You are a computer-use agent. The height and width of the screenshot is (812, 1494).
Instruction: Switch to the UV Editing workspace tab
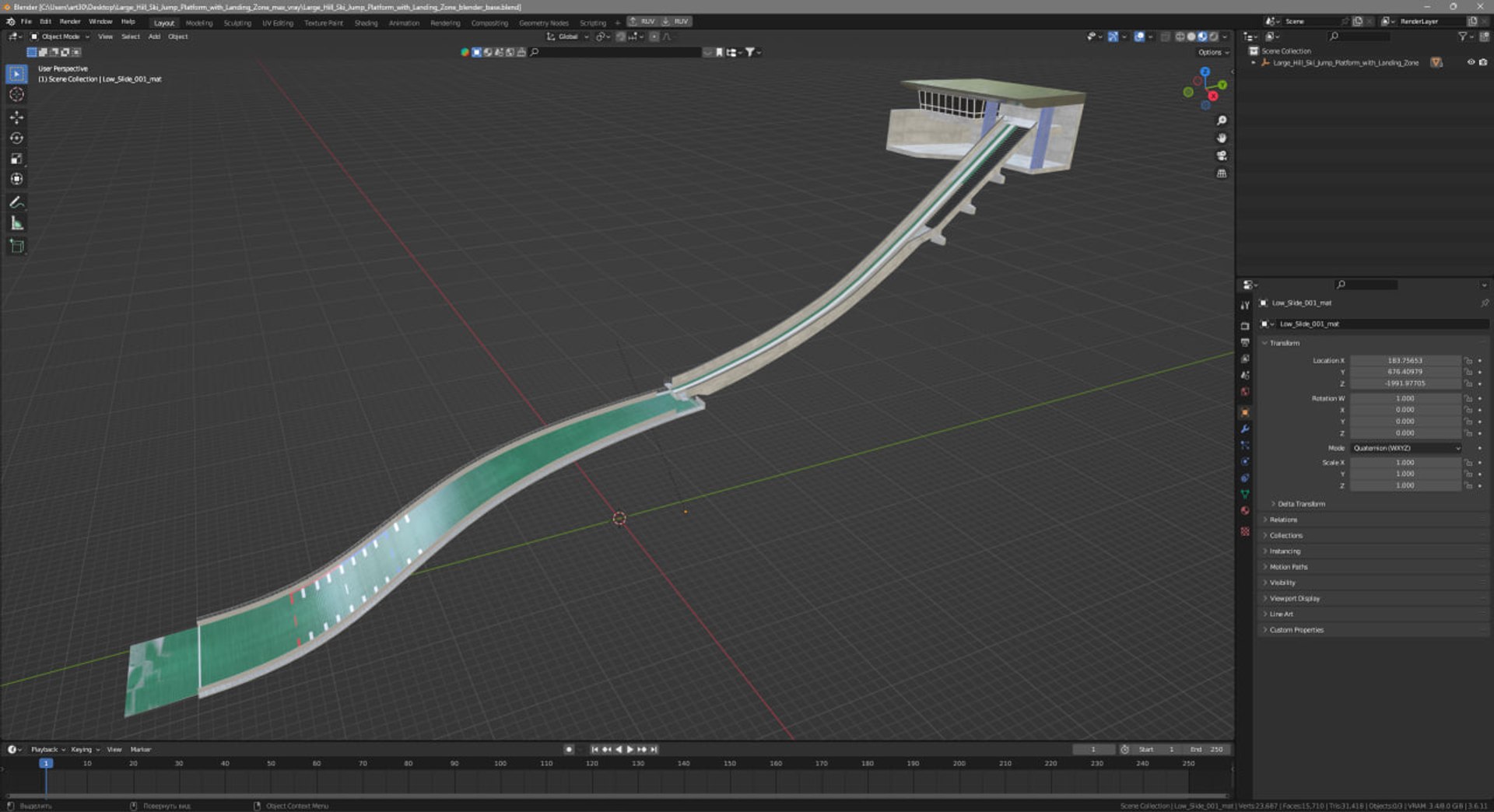[x=278, y=23]
